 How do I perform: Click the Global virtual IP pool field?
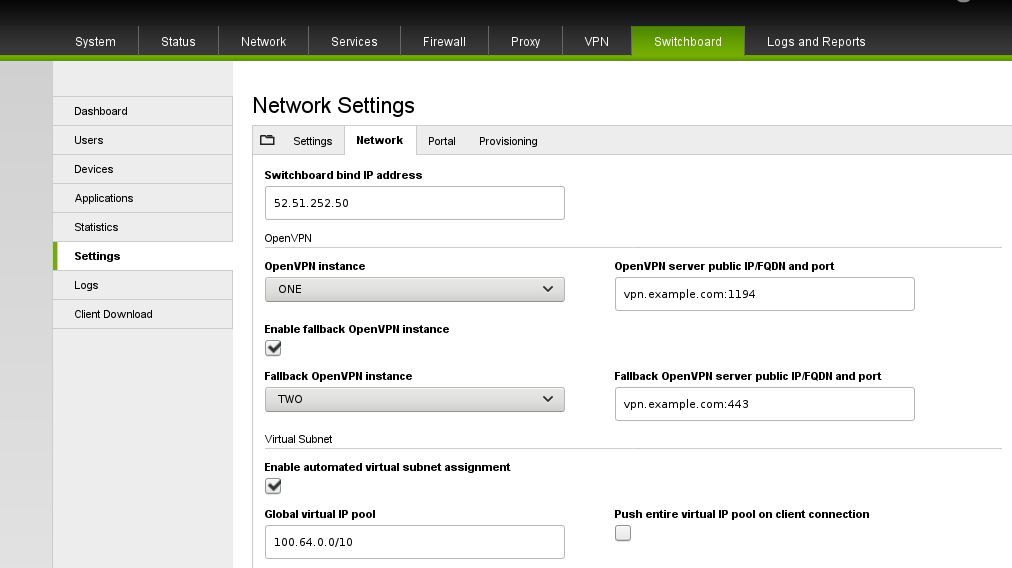pos(414,542)
